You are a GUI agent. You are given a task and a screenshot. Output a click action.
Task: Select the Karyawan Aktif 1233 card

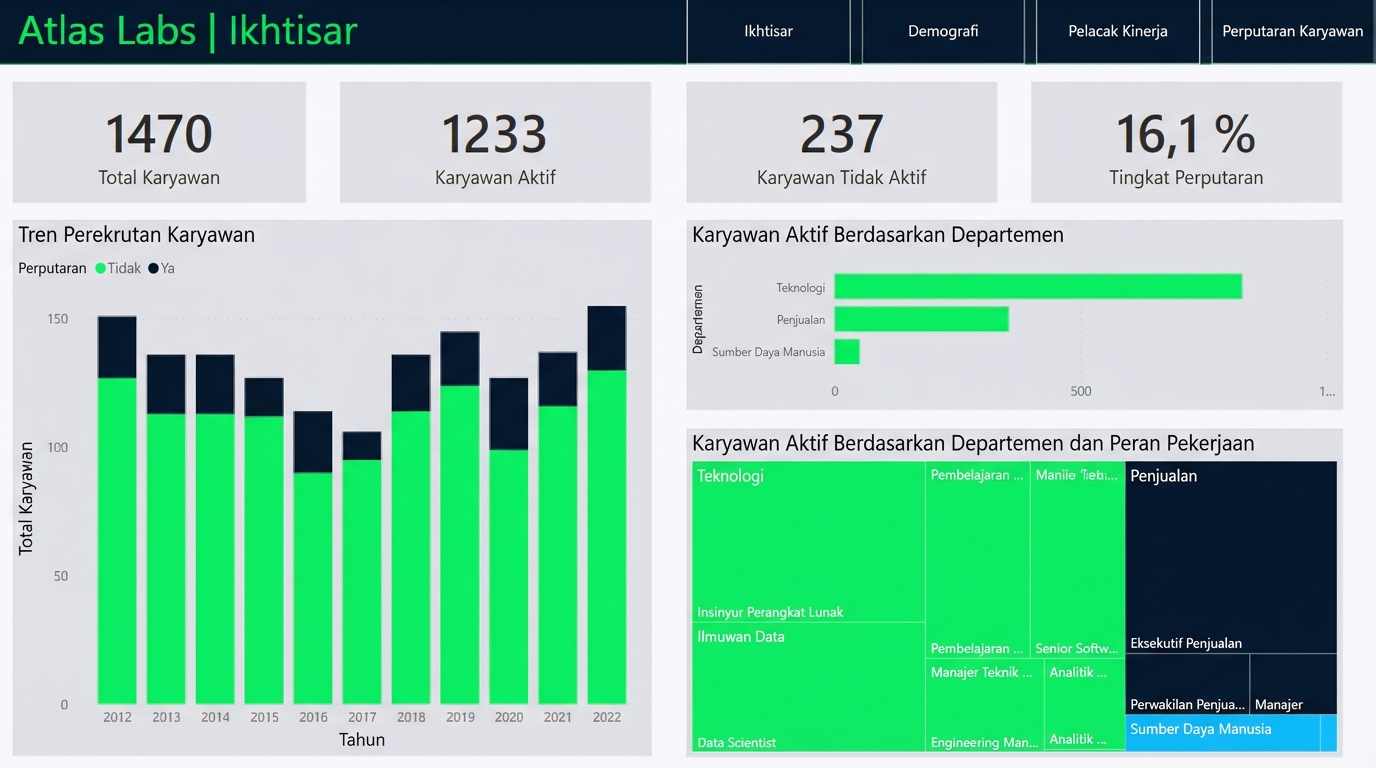tap(495, 142)
